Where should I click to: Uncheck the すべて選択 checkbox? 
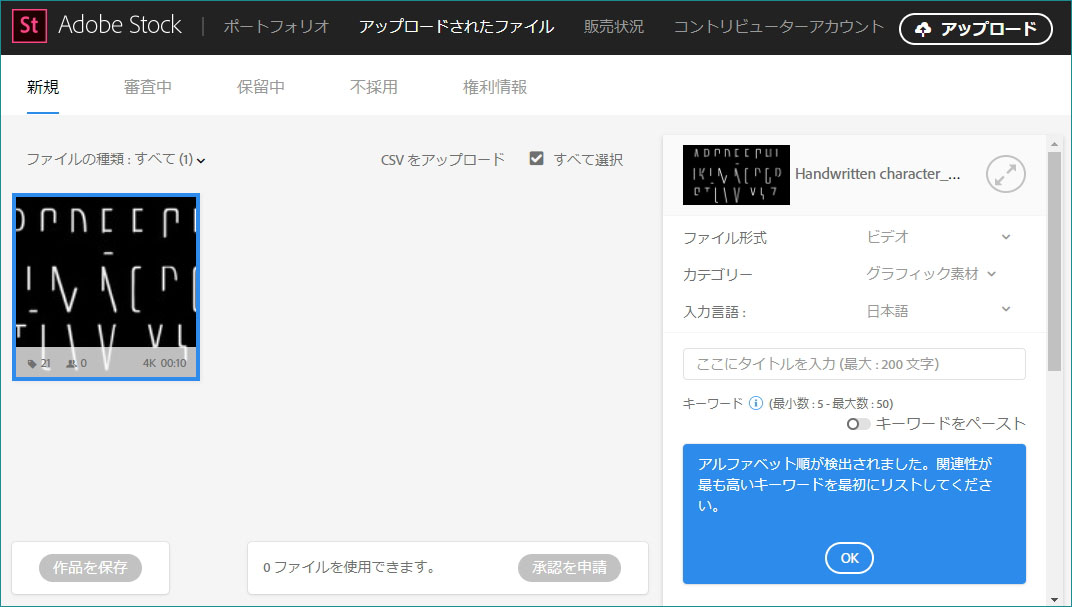pos(537,158)
